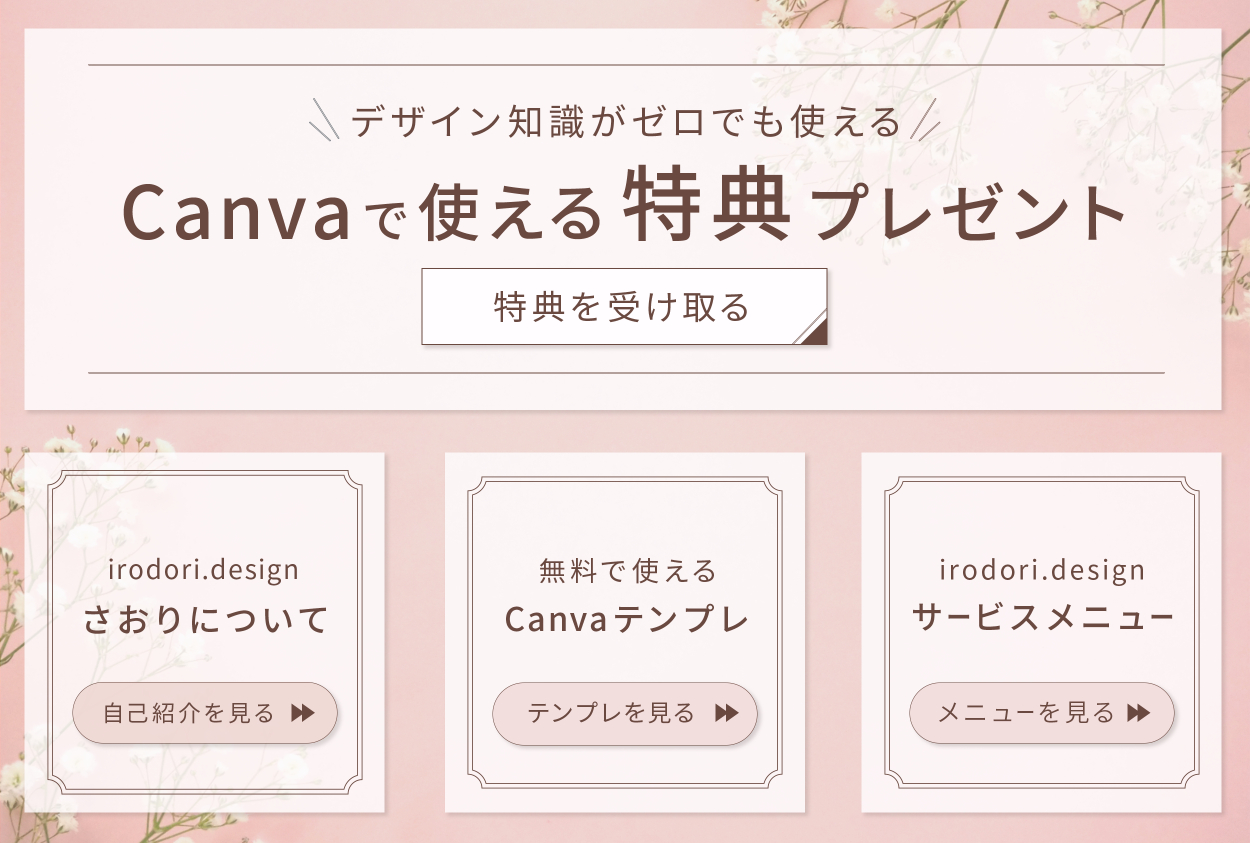Viewport: 1250px width, 843px height.
Task: Click the double-arrow icon beside テンプレを見る
Action: (x=726, y=713)
